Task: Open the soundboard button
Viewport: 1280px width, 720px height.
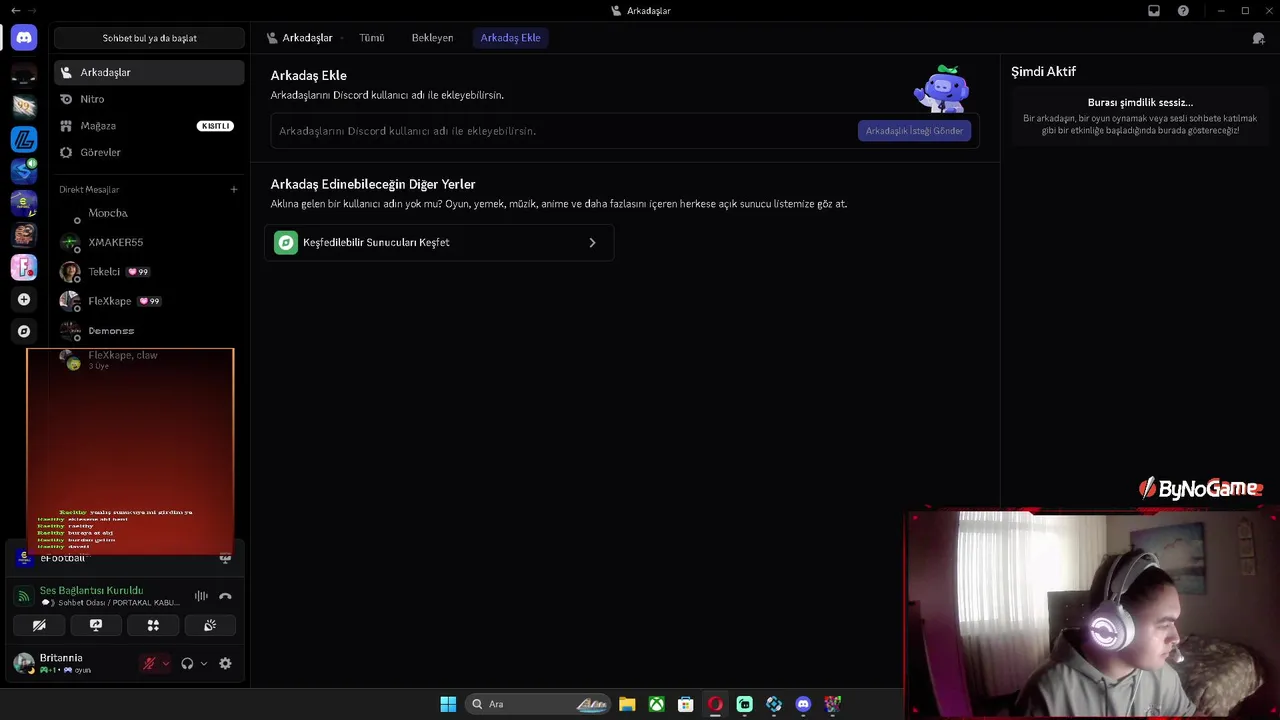Action: 210,625
